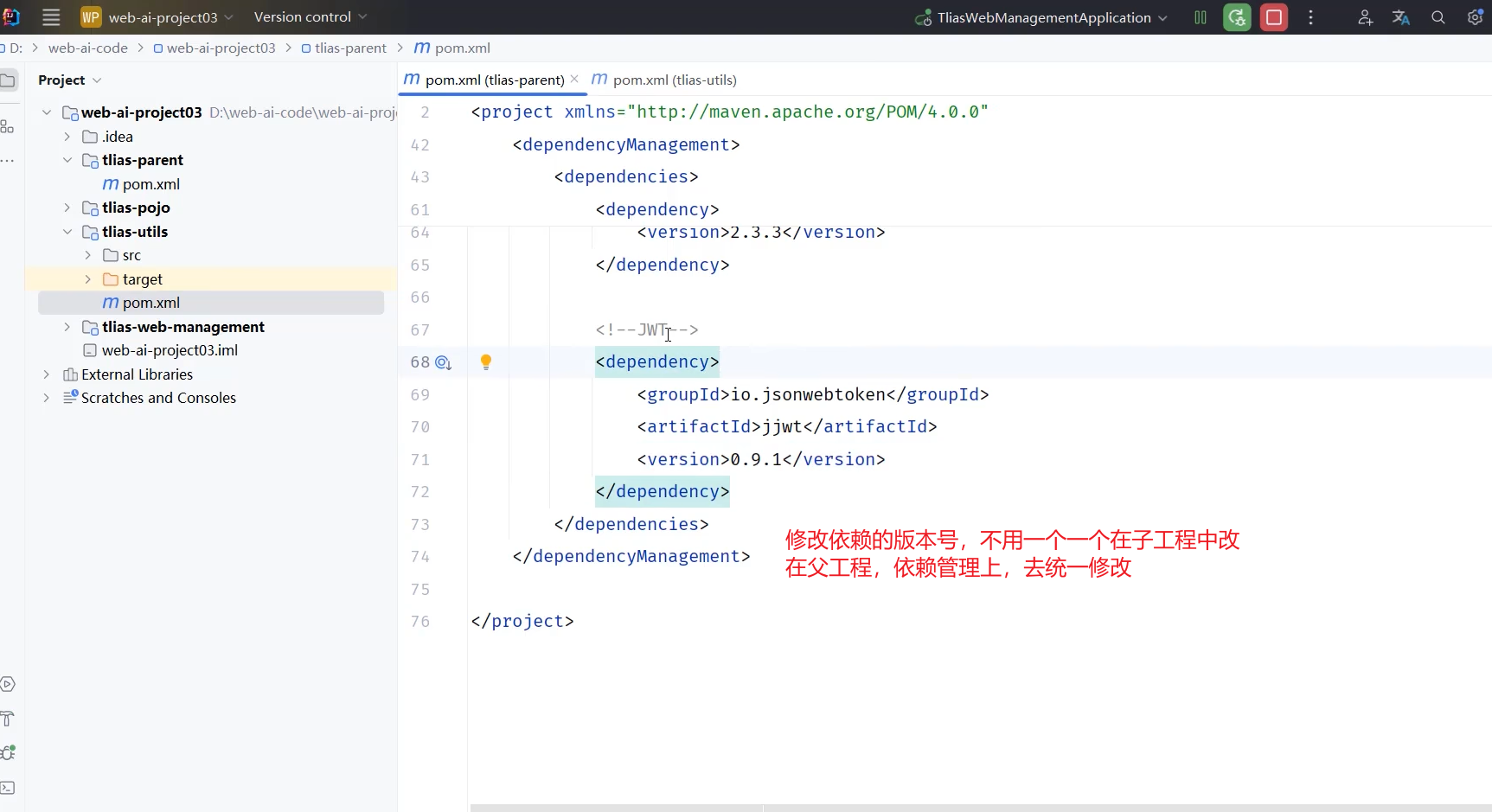Collapse the tlias-parent module
Image resolution: width=1492 pixels, height=812 pixels.
point(67,160)
